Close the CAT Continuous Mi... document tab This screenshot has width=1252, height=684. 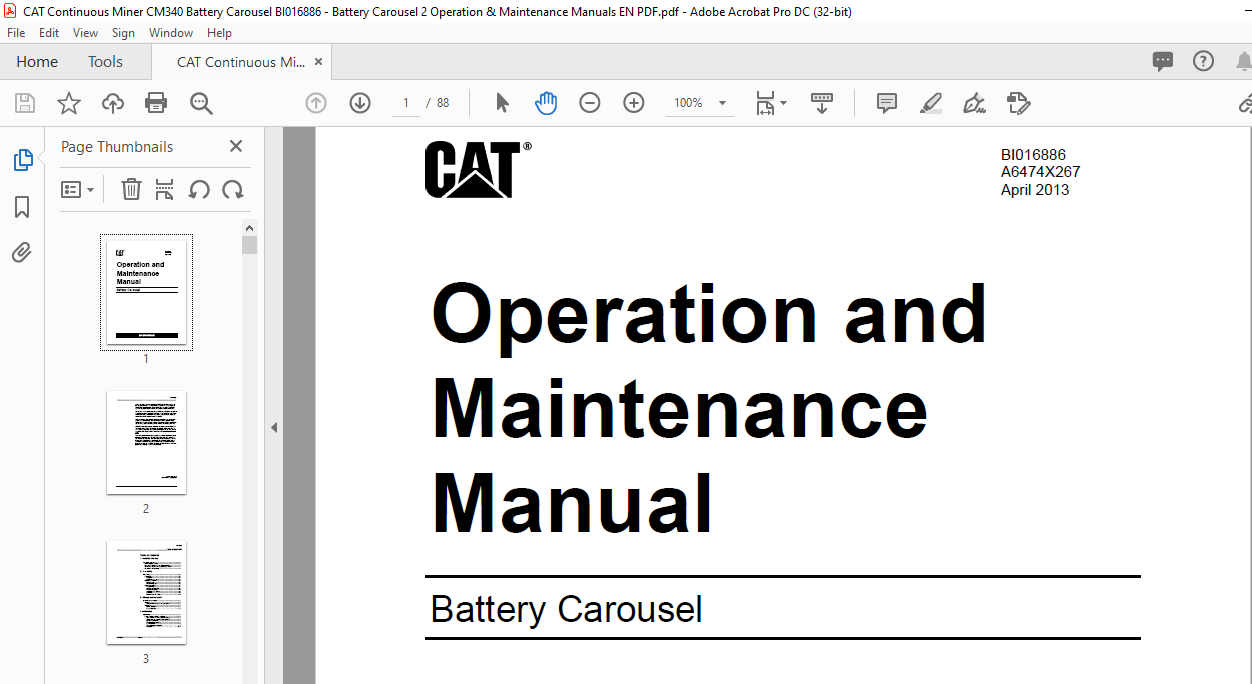click(x=319, y=62)
